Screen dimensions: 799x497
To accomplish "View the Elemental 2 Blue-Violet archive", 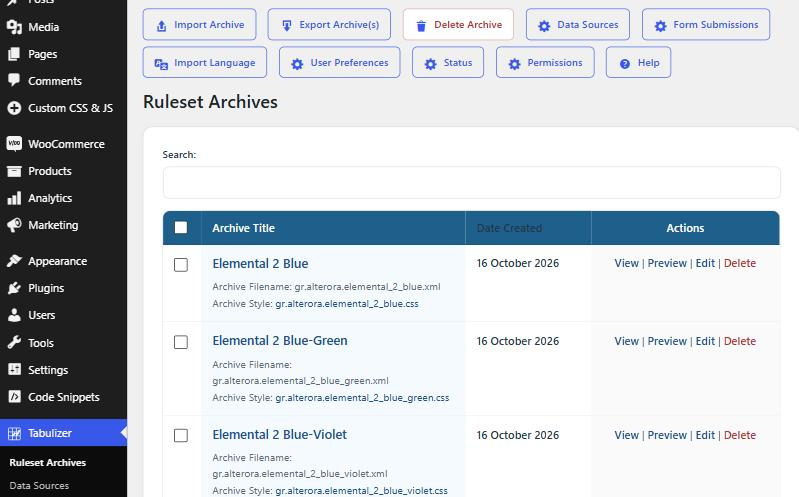I will (x=626, y=435).
